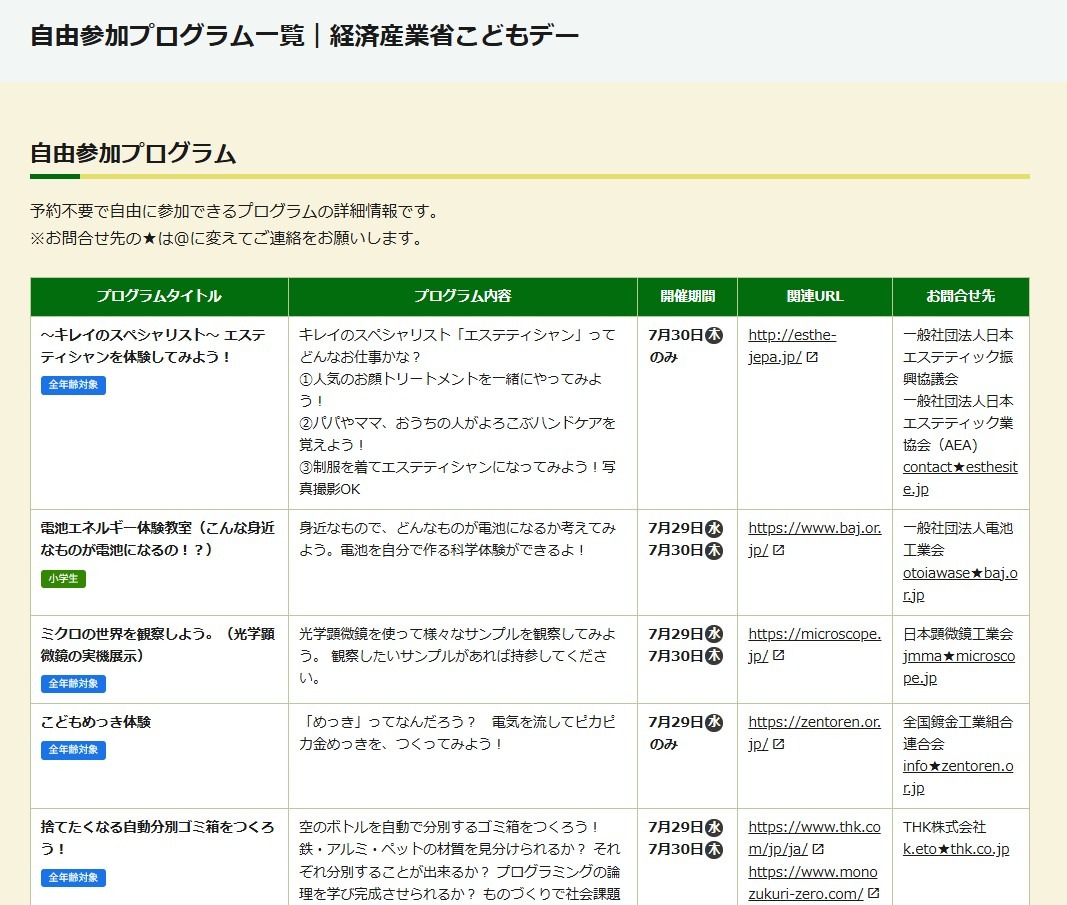Viewport: 1067px width, 905px height.
Task: Click 木 day badge in esthetician row
Action: click(x=714, y=335)
